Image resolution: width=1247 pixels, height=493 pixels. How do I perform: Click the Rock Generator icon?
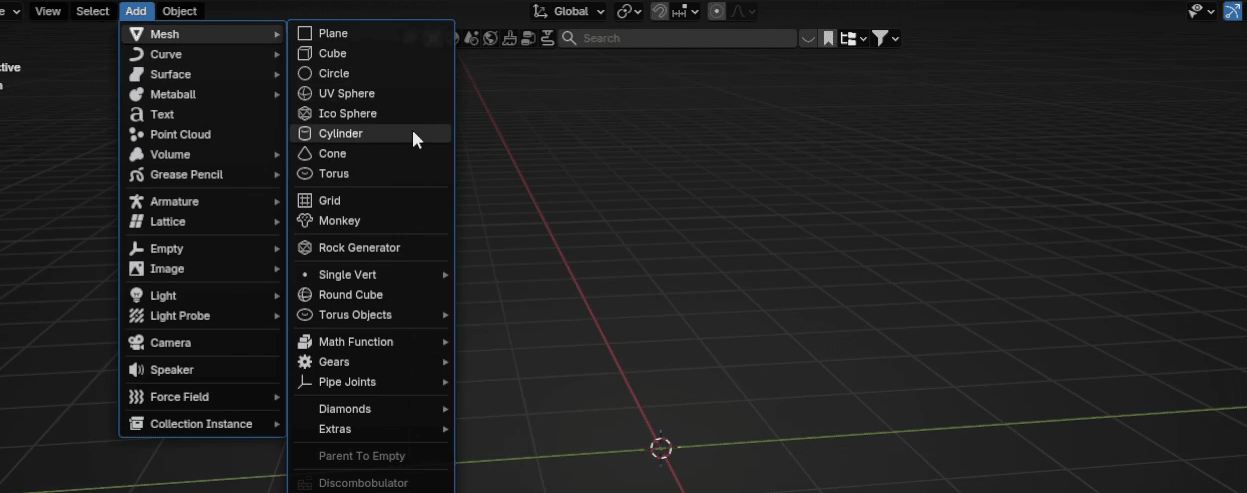(305, 248)
